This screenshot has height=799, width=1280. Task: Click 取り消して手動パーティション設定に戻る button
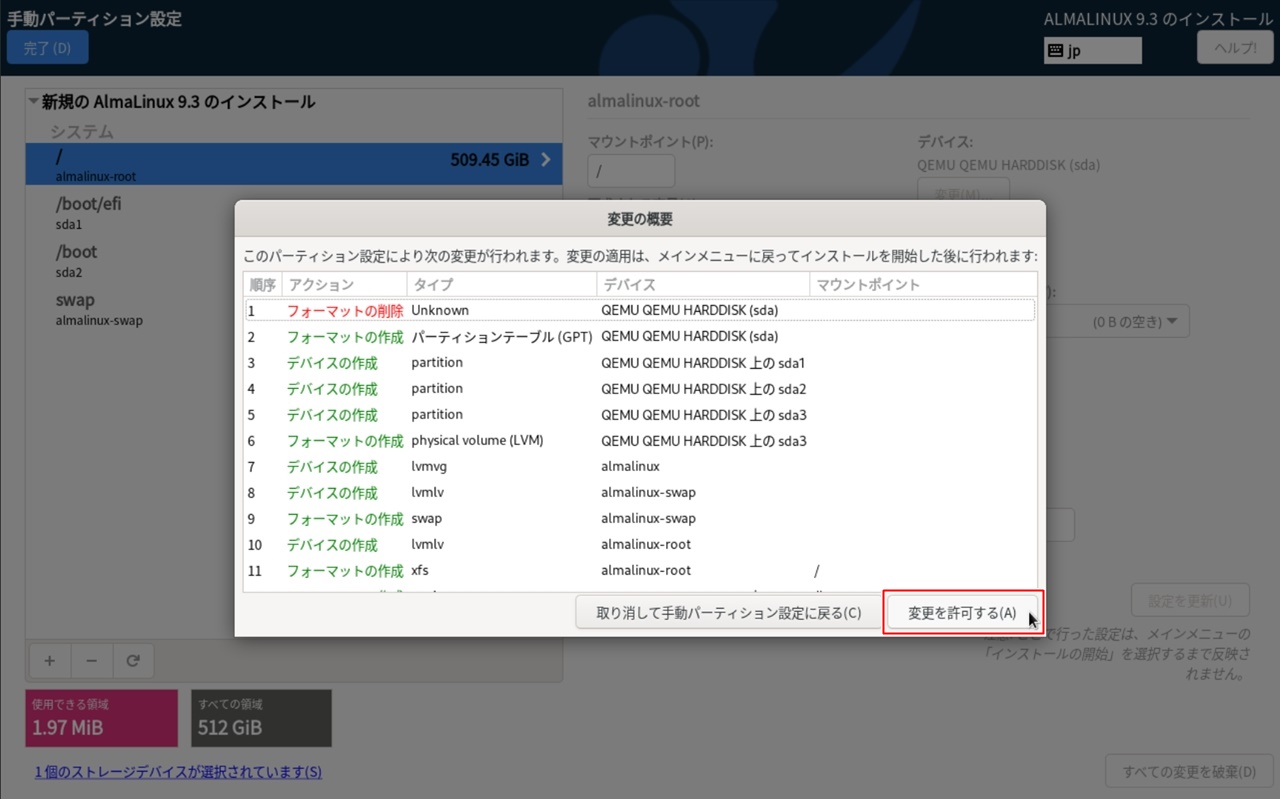pyautogui.click(x=728, y=613)
